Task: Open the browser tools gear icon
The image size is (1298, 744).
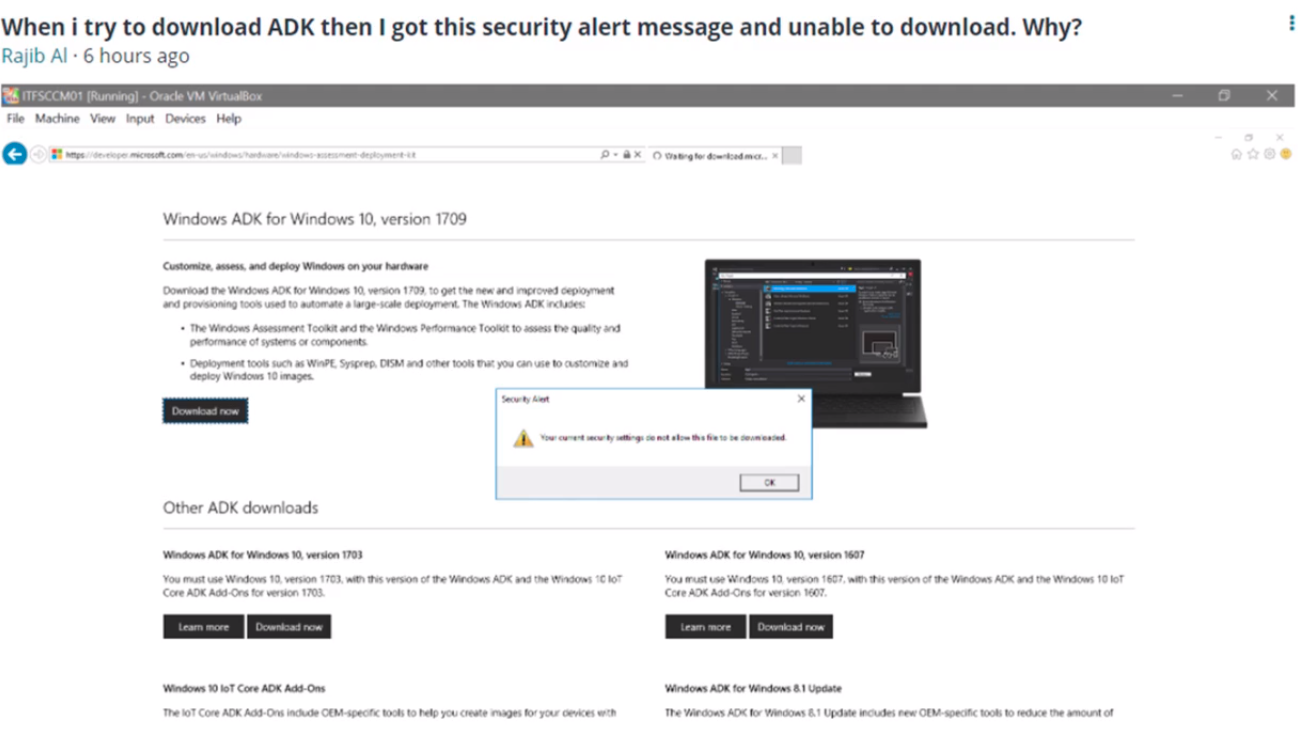Action: 1269,154
